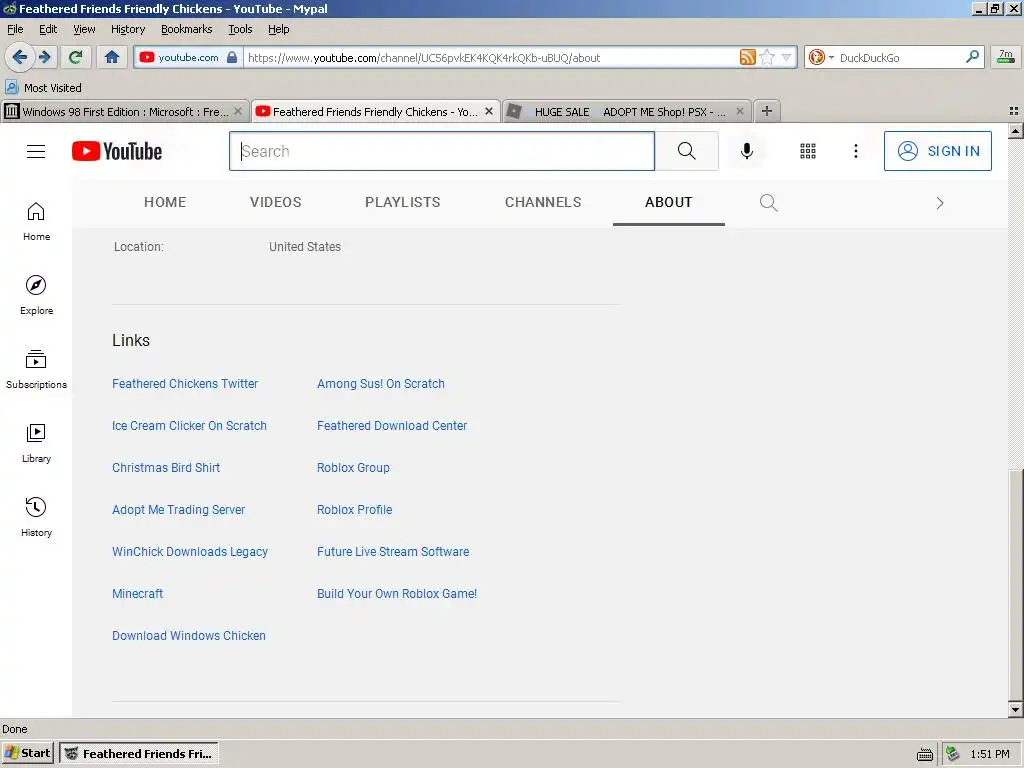Viewport: 1024px width, 768px height.
Task: Open the Ice Cream Clicker On Scratch link
Action: pyautogui.click(x=189, y=426)
